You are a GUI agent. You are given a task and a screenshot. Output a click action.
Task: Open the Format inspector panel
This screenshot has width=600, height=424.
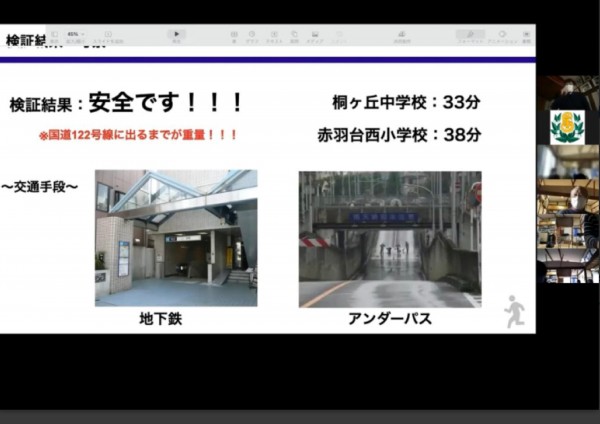pyautogui.click(x=470, y=34)
